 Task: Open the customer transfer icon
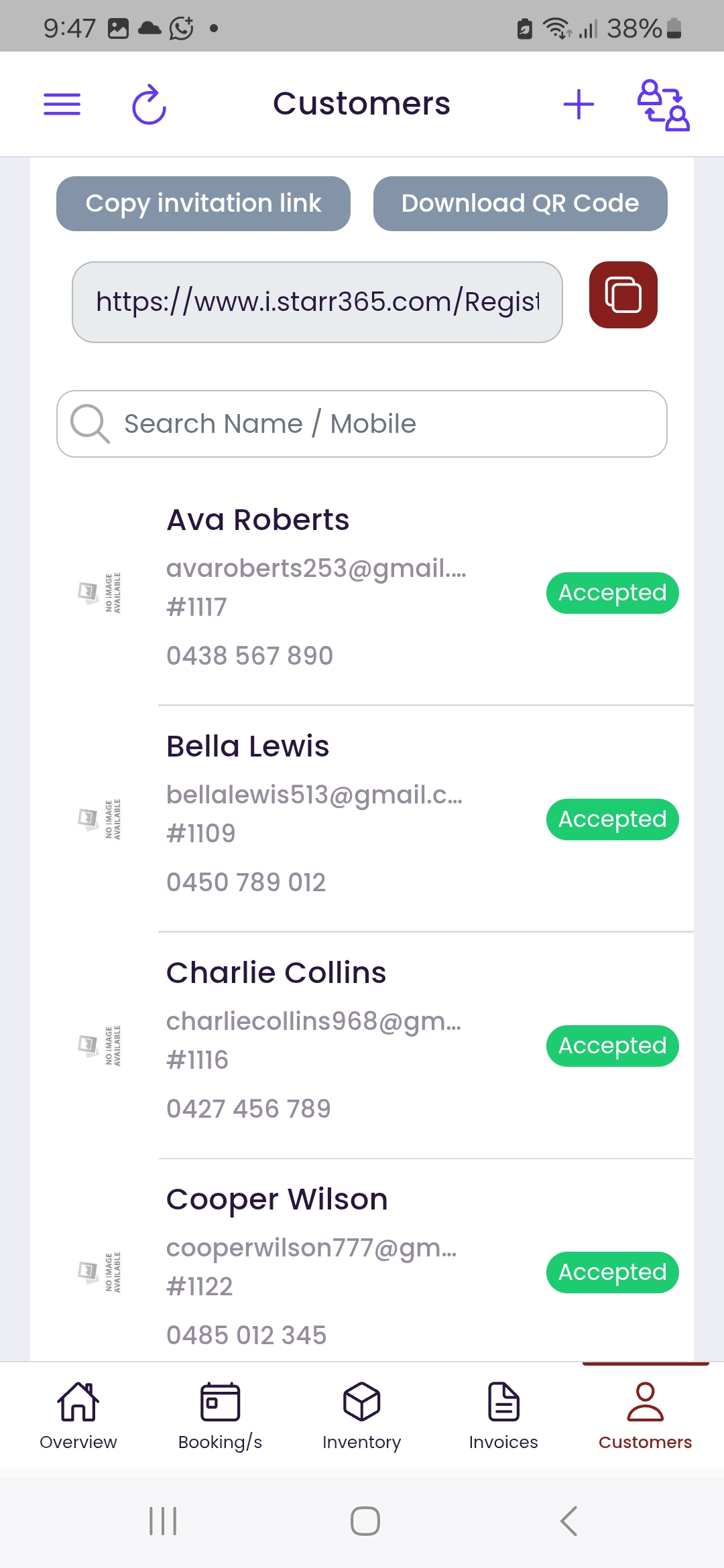tap(663, 105)
